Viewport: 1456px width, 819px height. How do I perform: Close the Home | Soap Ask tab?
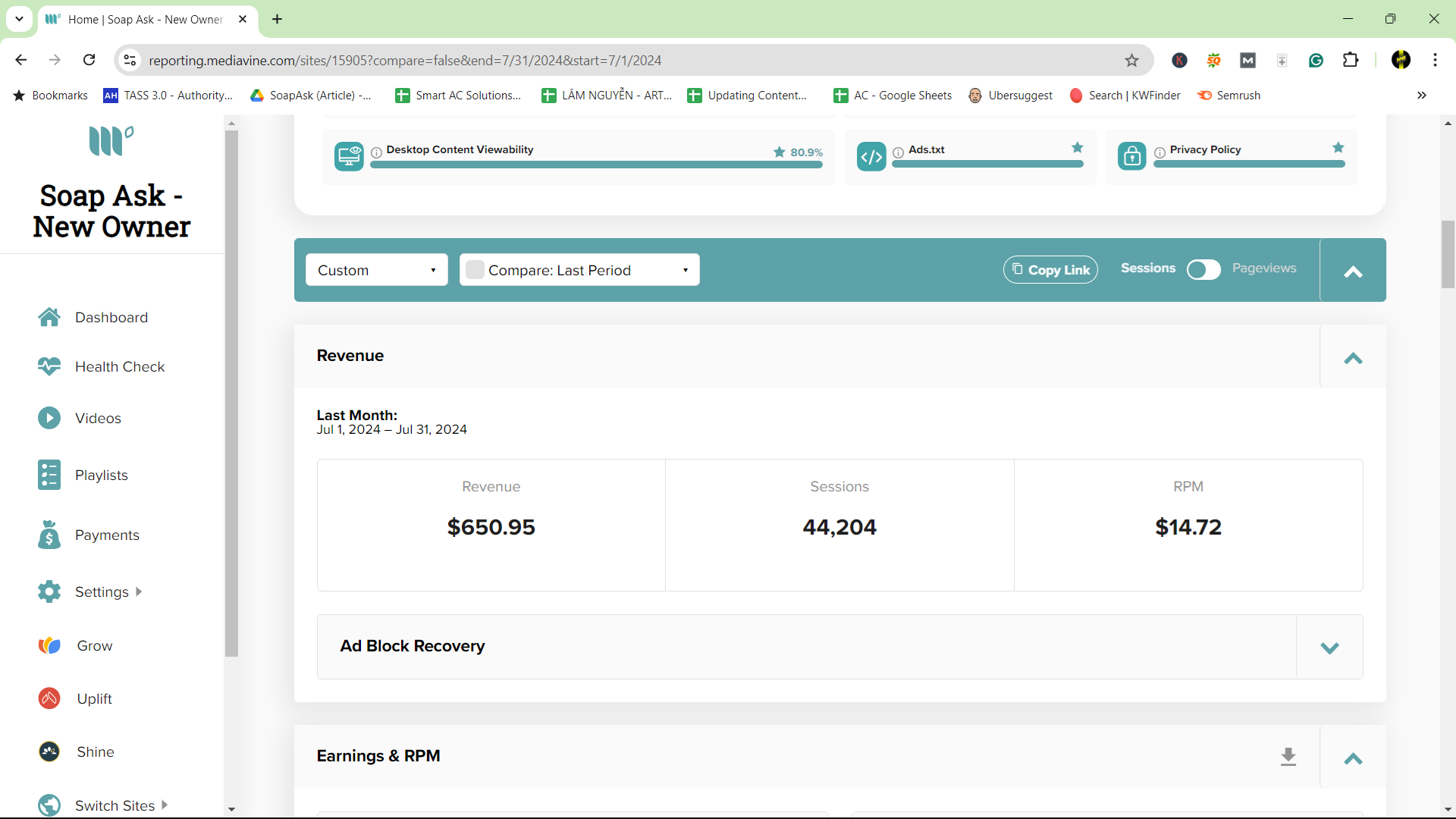[x=243, y=19]
